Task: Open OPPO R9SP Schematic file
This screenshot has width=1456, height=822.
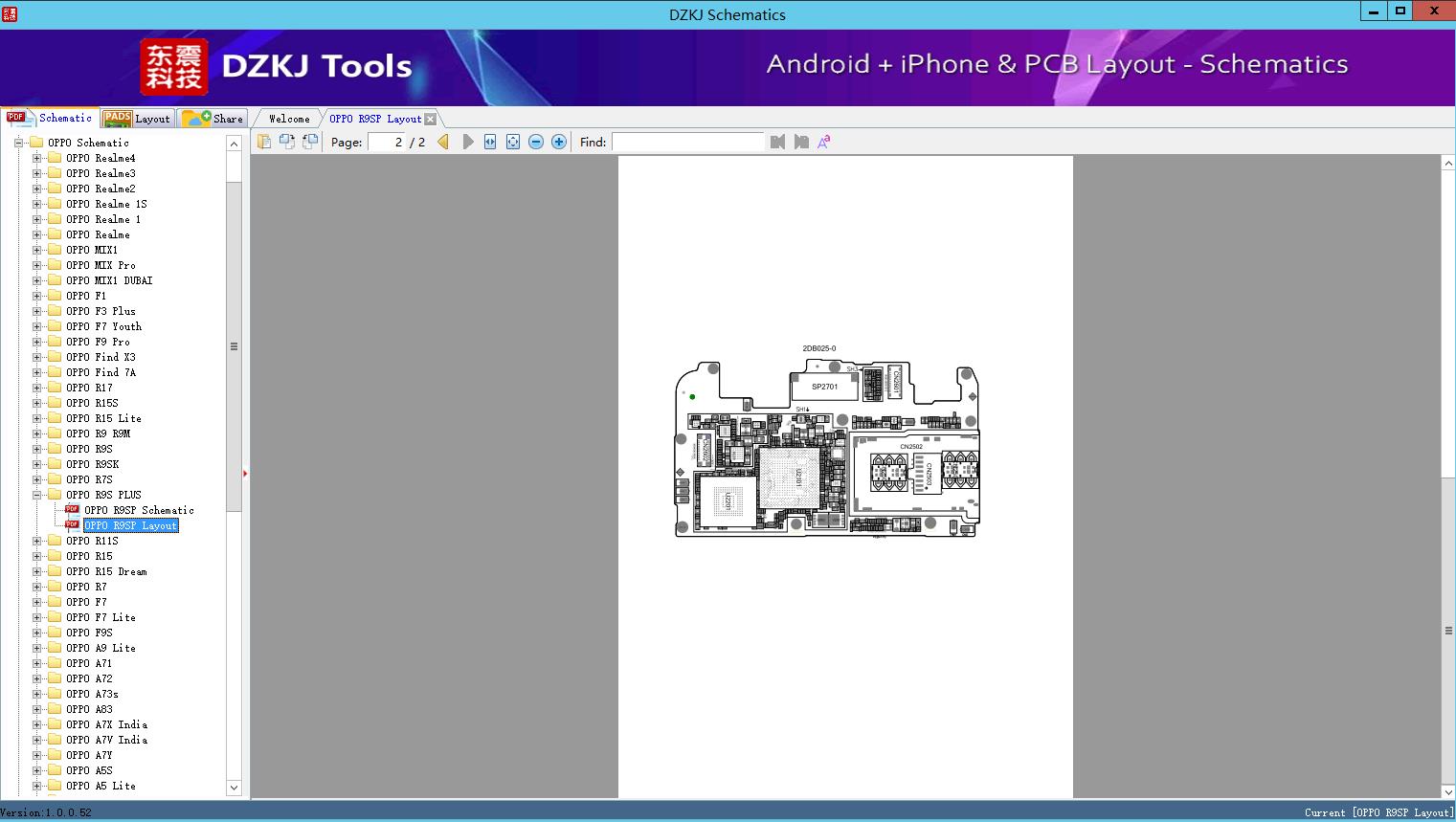Action: (139, 510)
